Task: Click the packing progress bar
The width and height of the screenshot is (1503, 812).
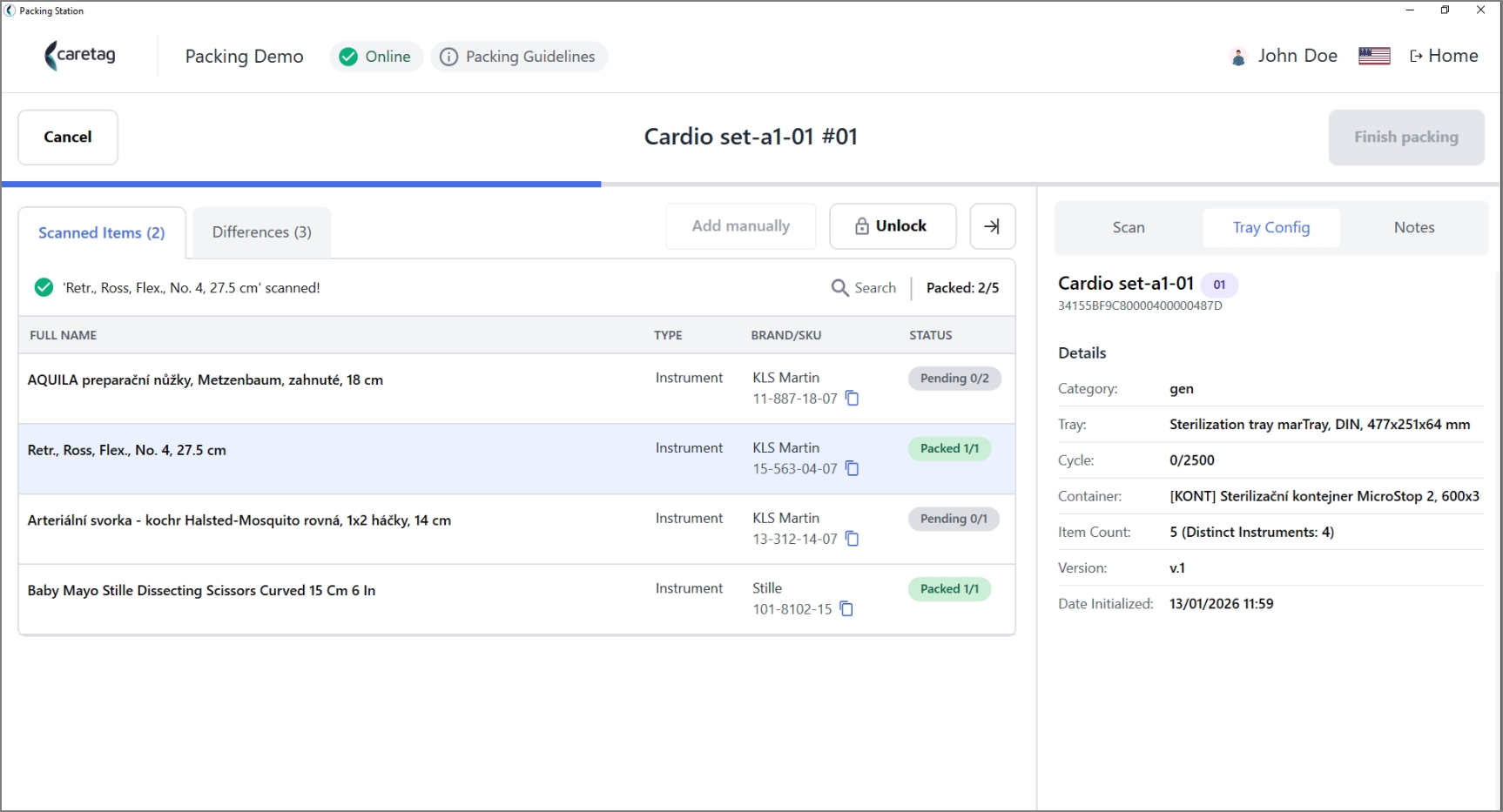Action: (x=751, y=185)
